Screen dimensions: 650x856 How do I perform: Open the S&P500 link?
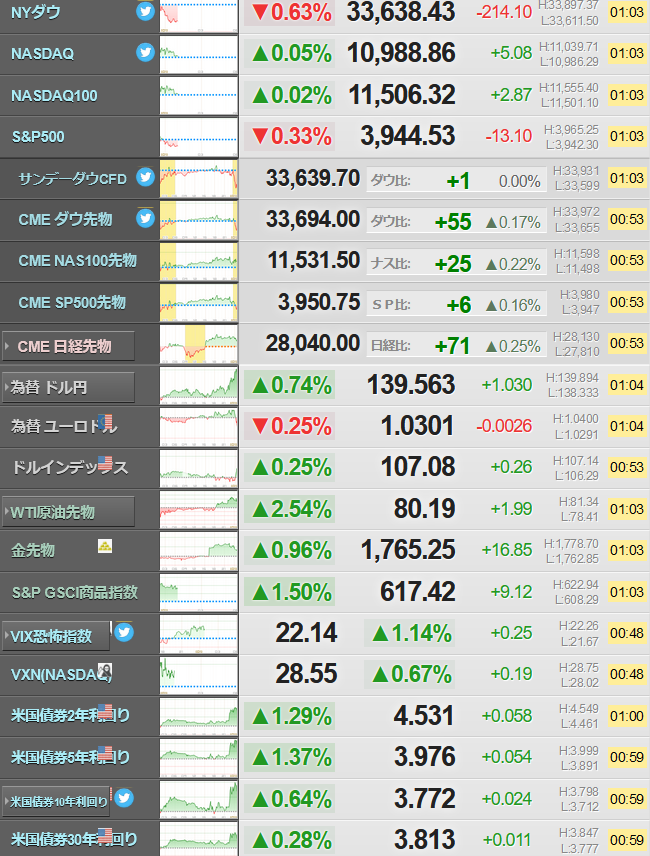click(38, 136)
